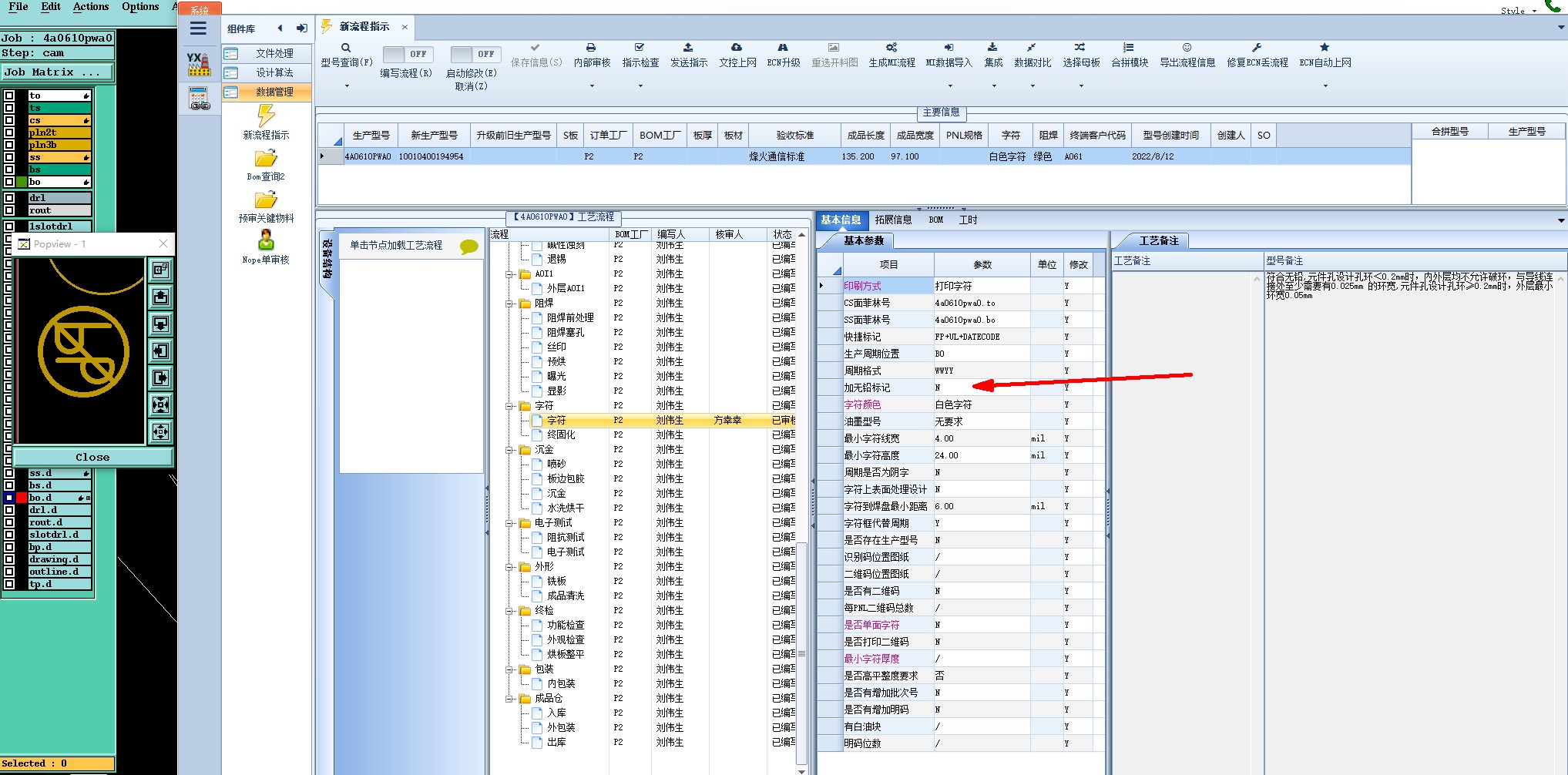Switch to BOM tab
This screenshot has width=1568, height=775.
(x=935, y=220)
